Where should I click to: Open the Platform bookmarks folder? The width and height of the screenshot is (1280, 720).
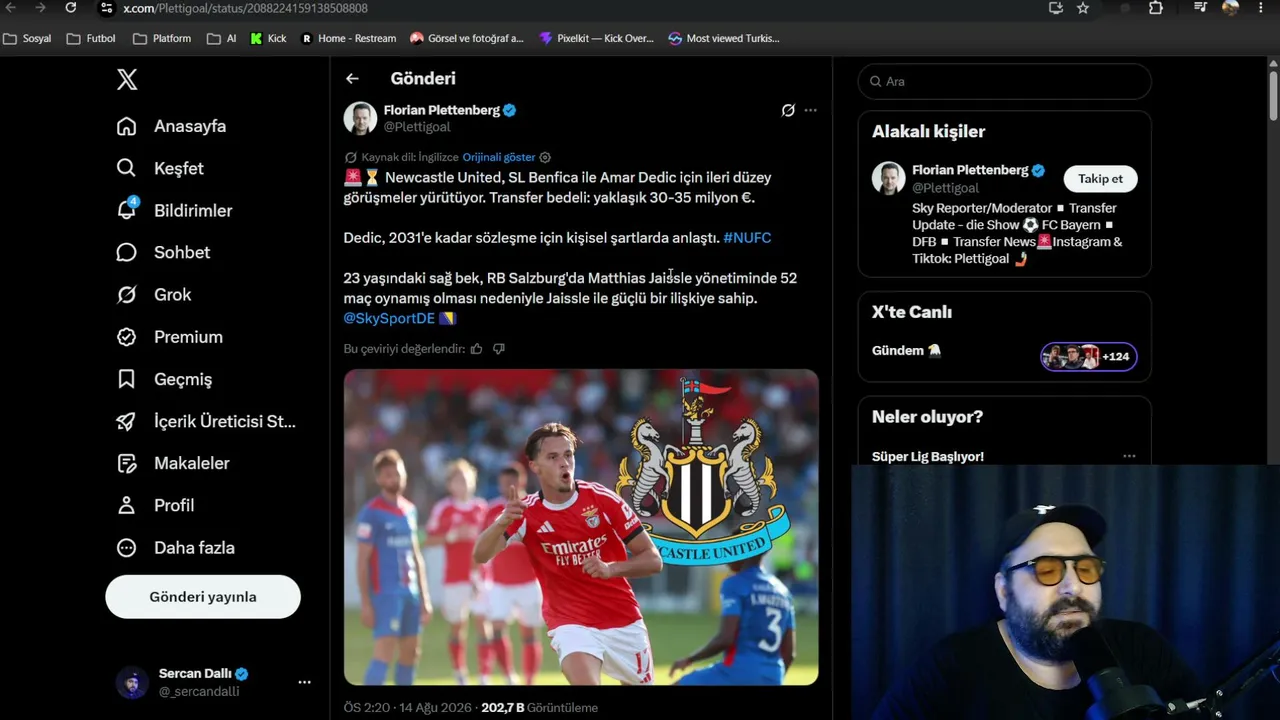pos(162,39)
